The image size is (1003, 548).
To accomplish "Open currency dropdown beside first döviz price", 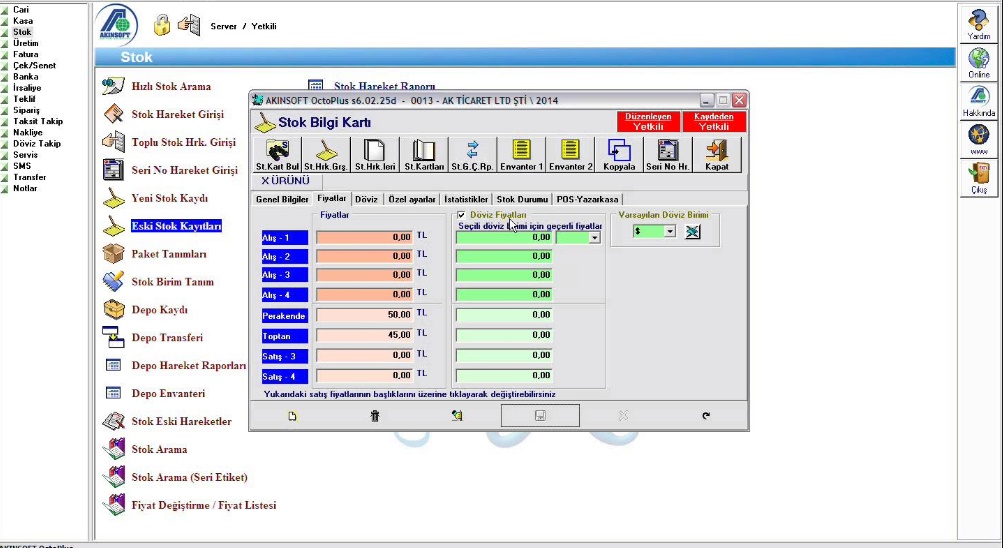I will pyautogui.click(x=595, y=238).
